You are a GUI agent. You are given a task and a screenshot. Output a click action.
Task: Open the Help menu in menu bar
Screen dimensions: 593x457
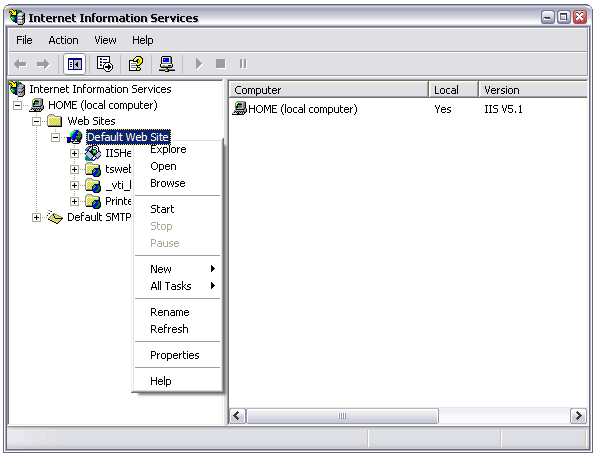tap(143, 40)
